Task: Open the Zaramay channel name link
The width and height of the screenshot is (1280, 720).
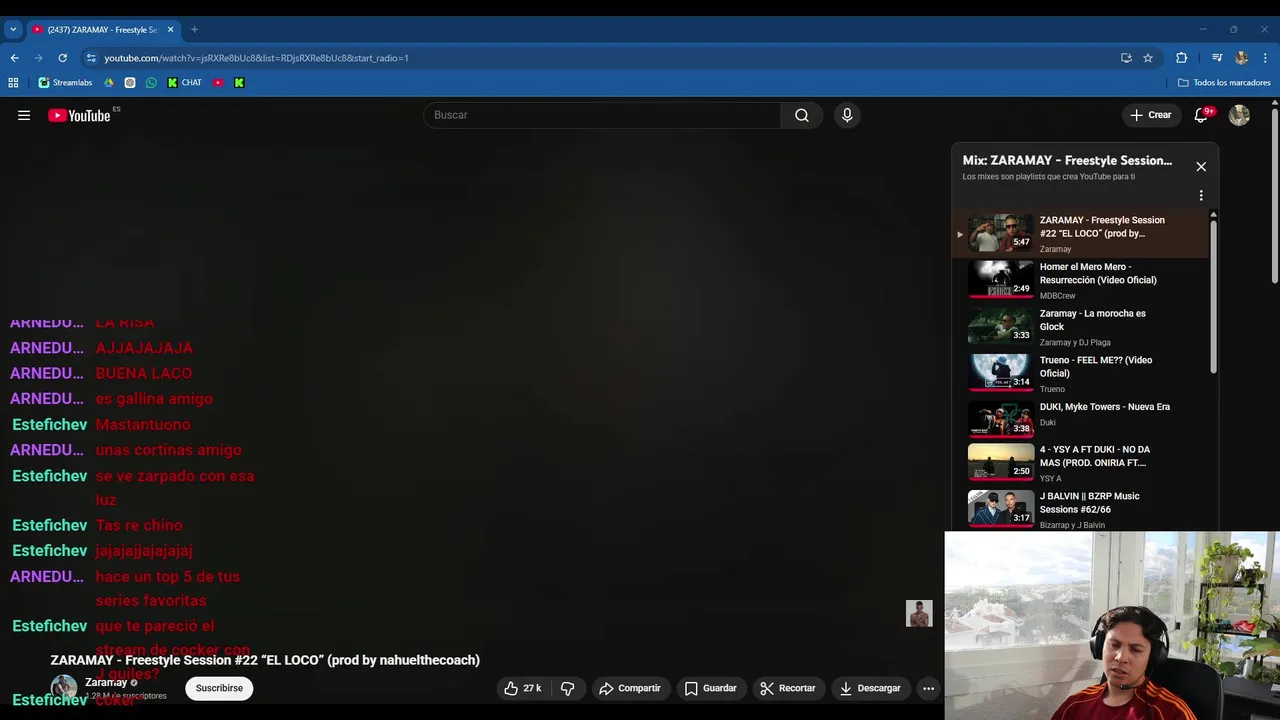Action: coord(105,682)
